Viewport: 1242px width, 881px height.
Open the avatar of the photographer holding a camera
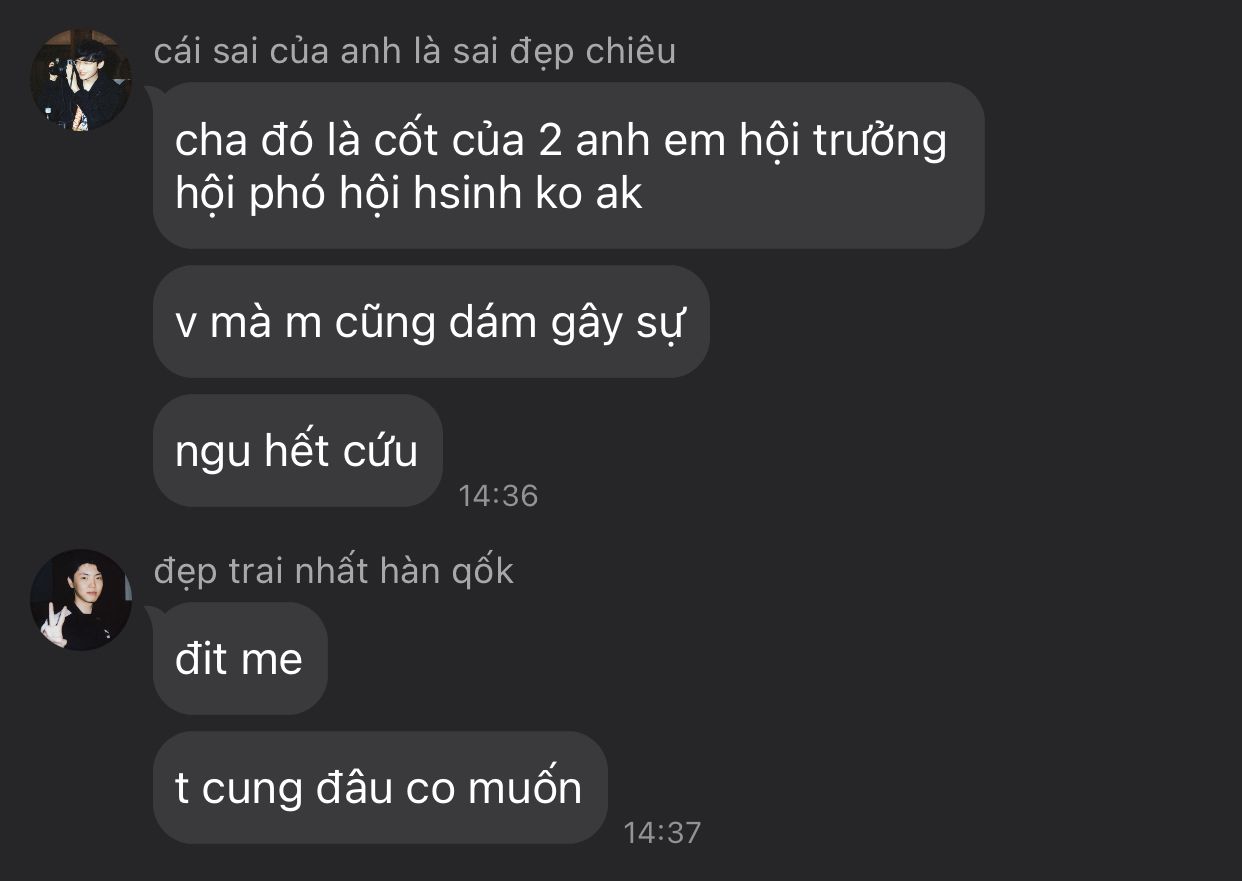80,79
